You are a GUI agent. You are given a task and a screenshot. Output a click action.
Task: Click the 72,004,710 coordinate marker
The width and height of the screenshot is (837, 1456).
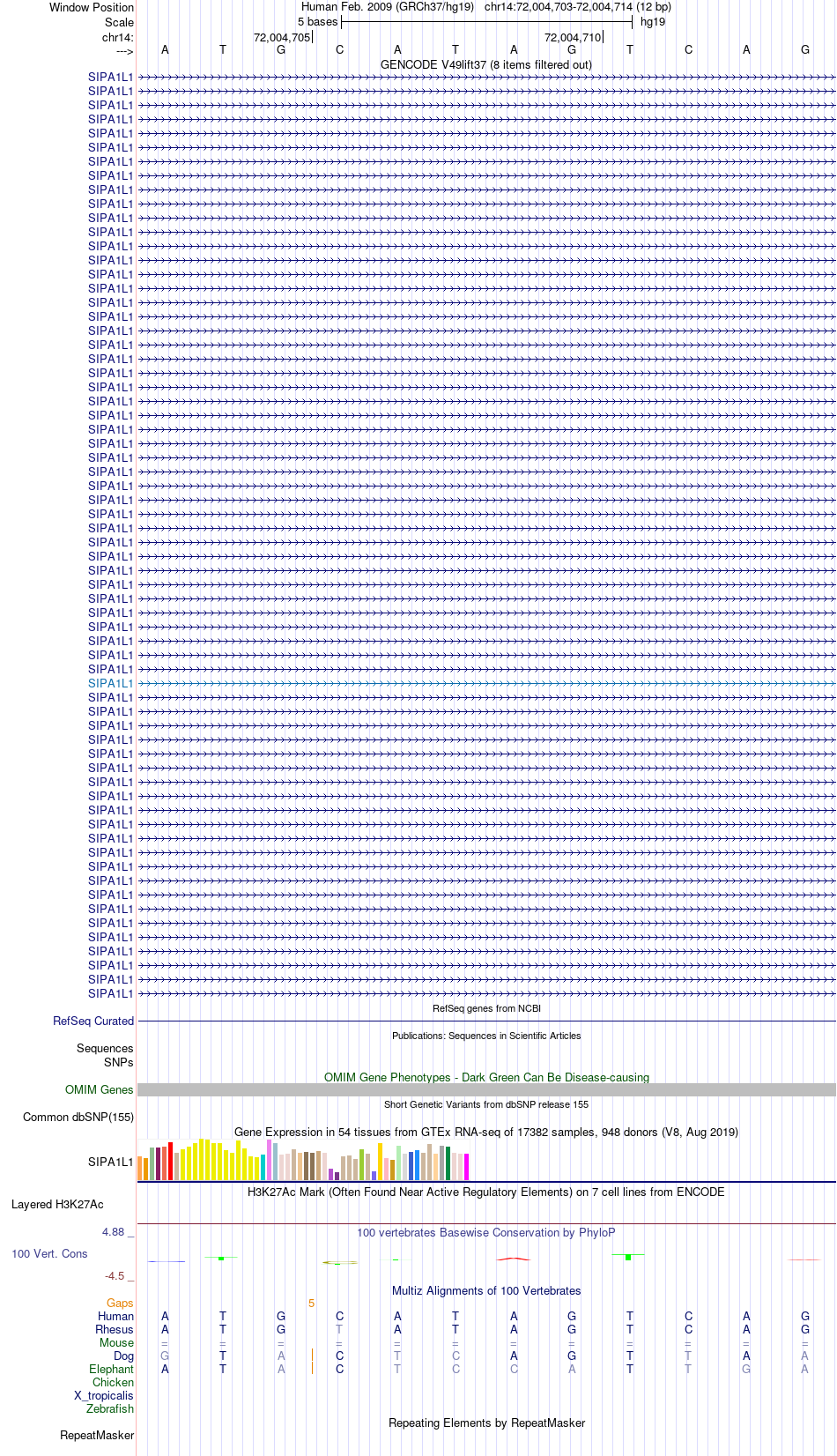pyautogui.click(x=573, y=38)
